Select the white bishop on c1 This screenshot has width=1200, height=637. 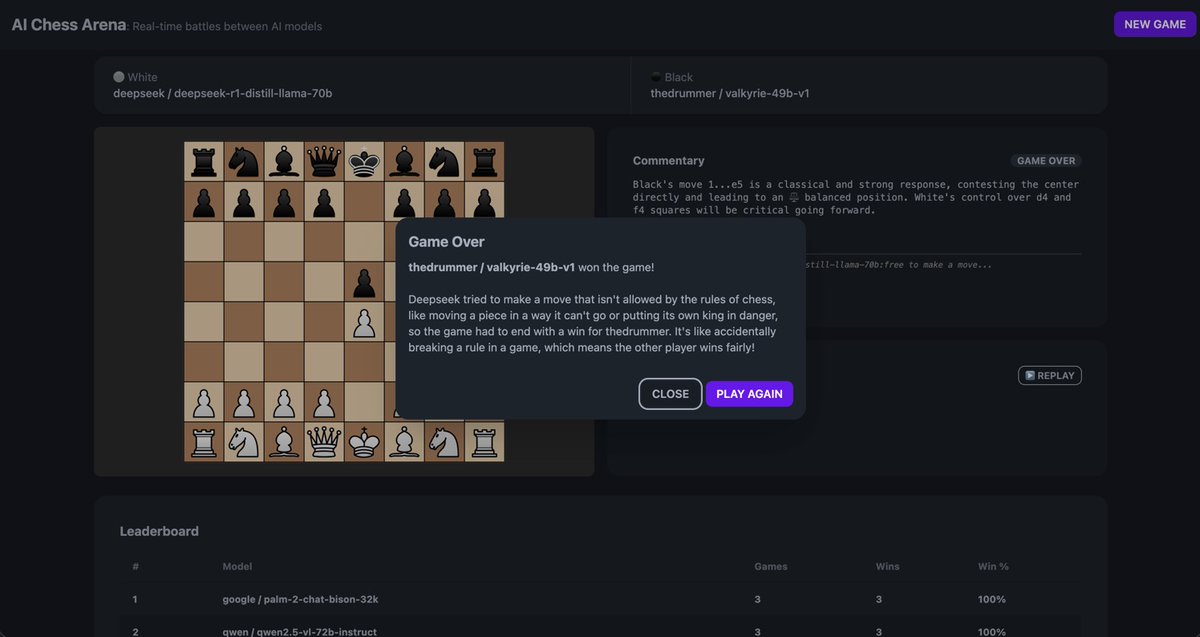click(x=284, y=441)
